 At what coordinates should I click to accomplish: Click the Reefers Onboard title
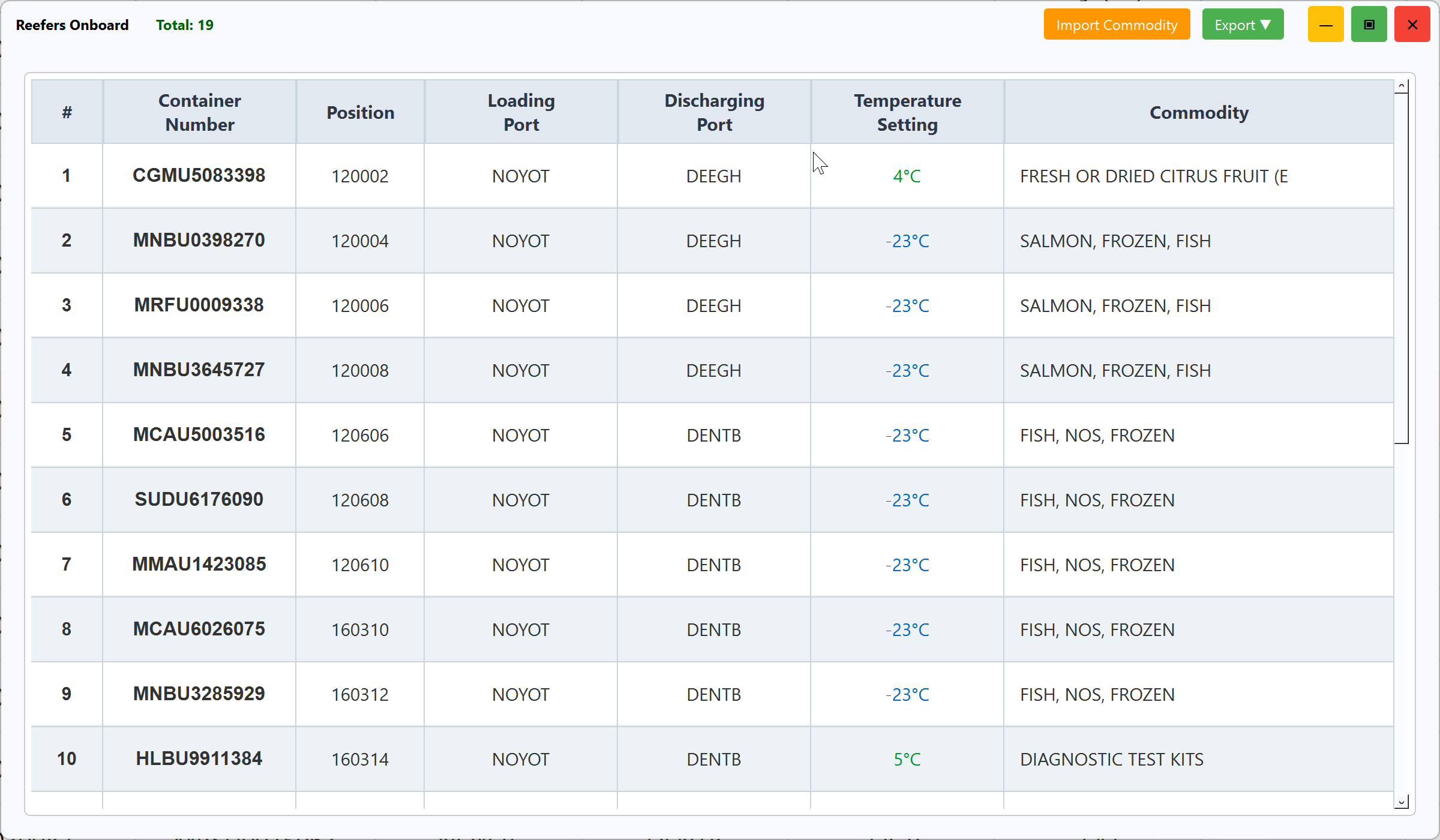click(72, 25)
